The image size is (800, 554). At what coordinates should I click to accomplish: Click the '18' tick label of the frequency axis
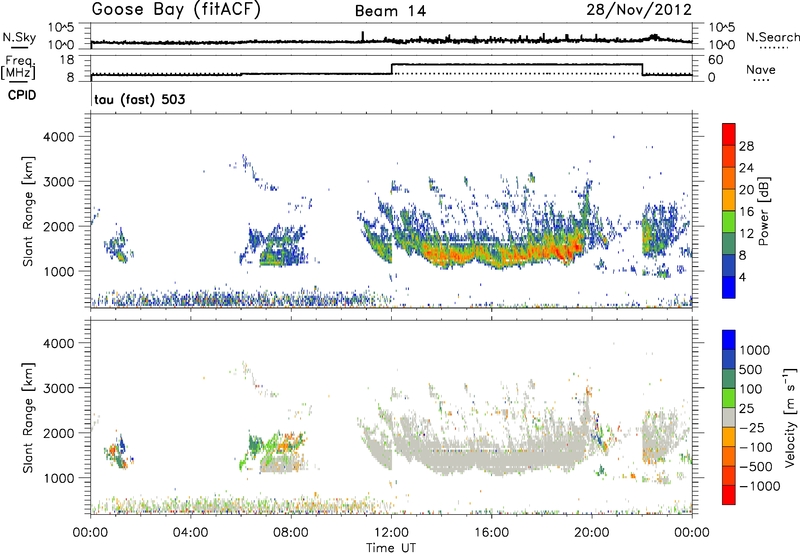pyautogui.click(x=67, y=60)
